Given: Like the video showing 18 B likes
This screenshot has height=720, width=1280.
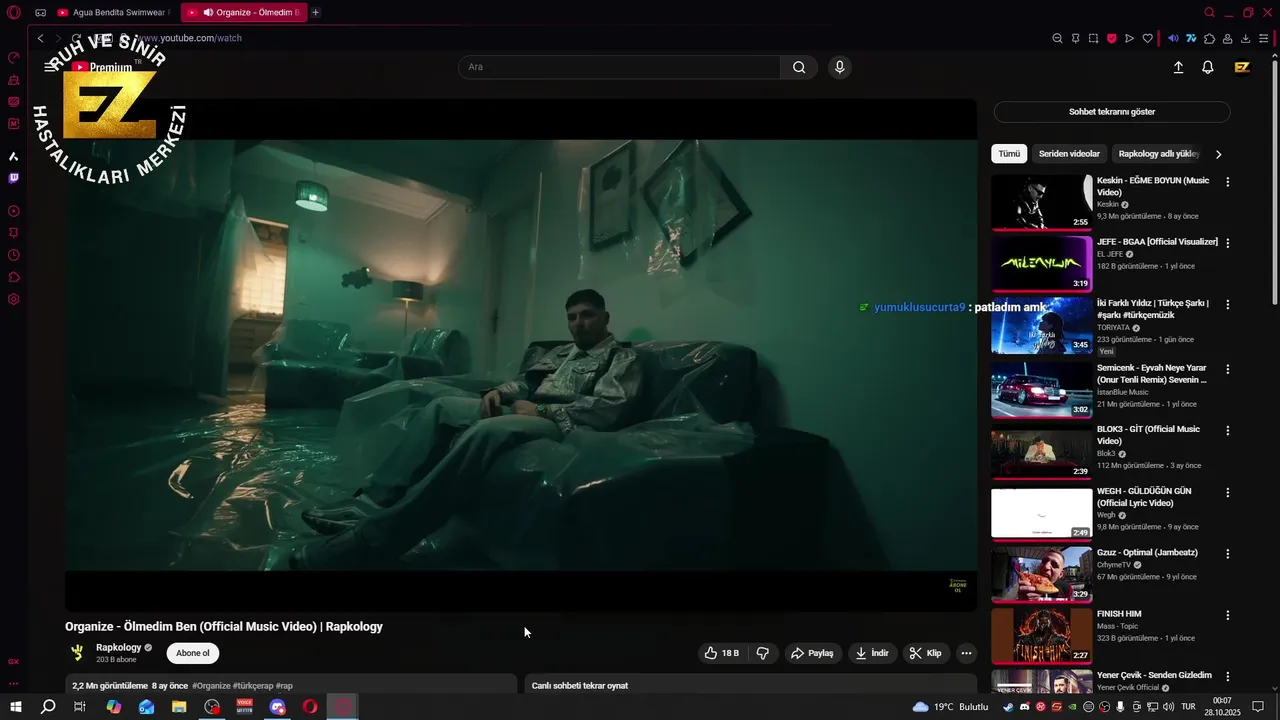Looking at the screenshot, I should click(721, 653).
